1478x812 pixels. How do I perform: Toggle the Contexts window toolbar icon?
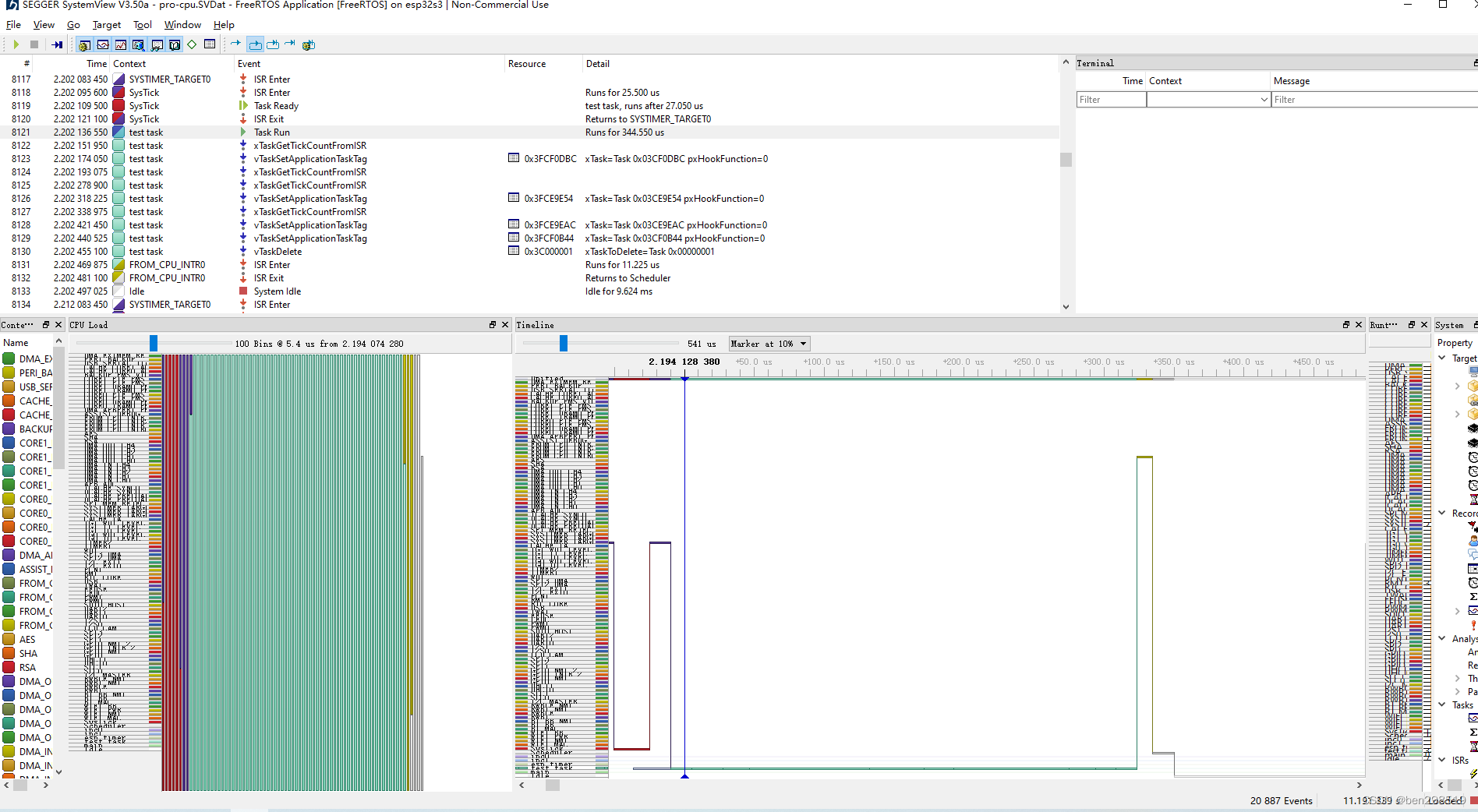139,44
